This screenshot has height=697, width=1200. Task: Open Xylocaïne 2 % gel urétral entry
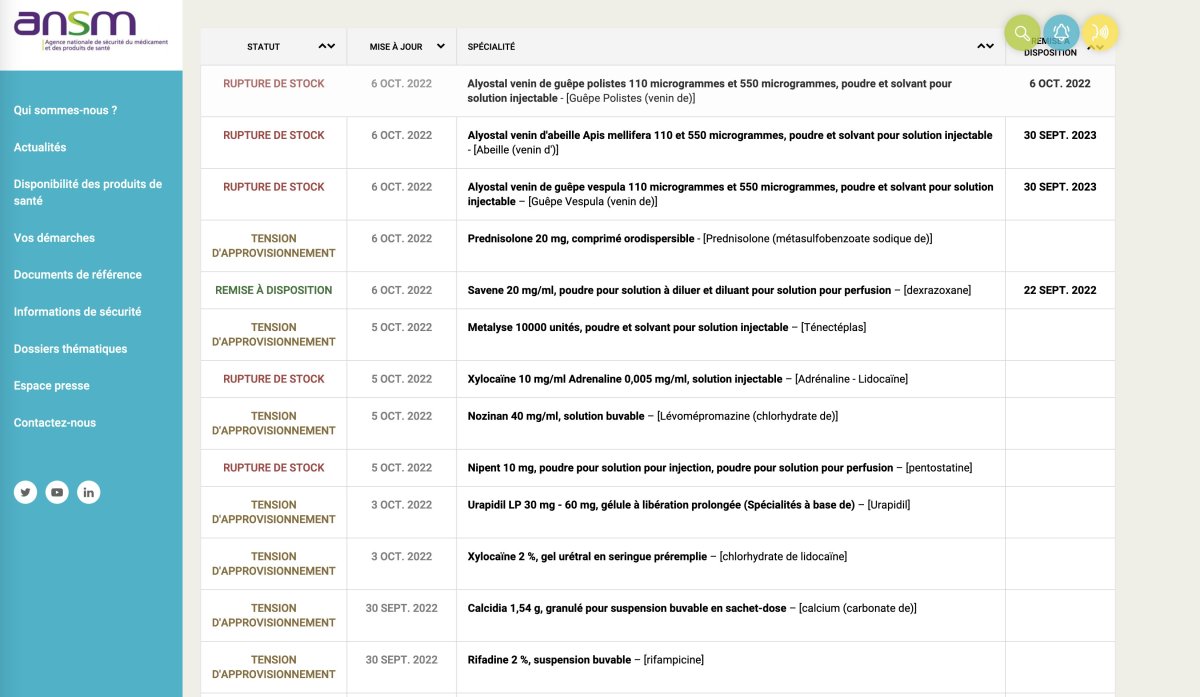(657, 556)
